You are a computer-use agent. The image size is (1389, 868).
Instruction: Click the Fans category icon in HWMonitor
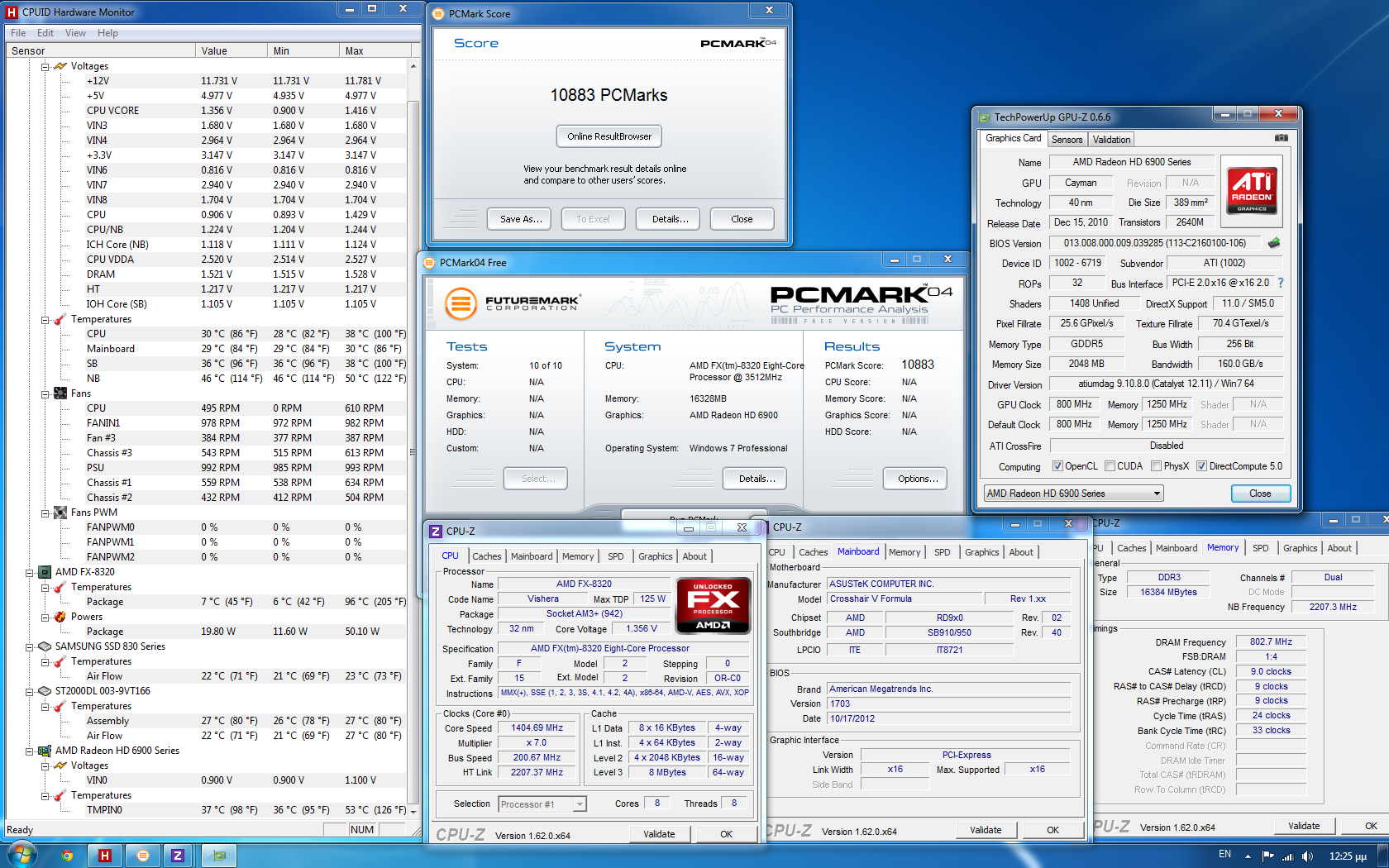coord(60,393)
